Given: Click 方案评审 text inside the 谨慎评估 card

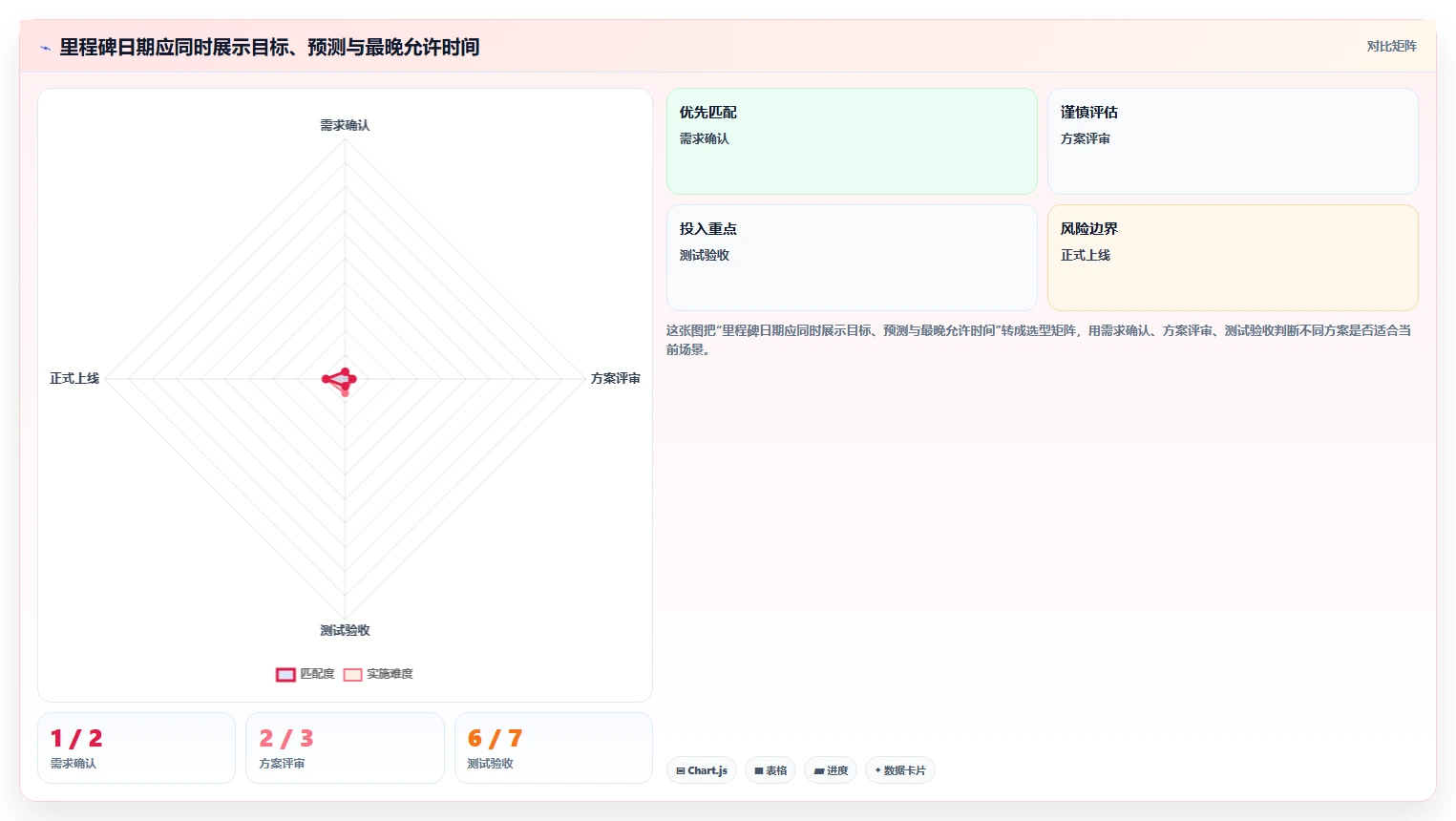Looking at the screenshot, I should 1086,138.
